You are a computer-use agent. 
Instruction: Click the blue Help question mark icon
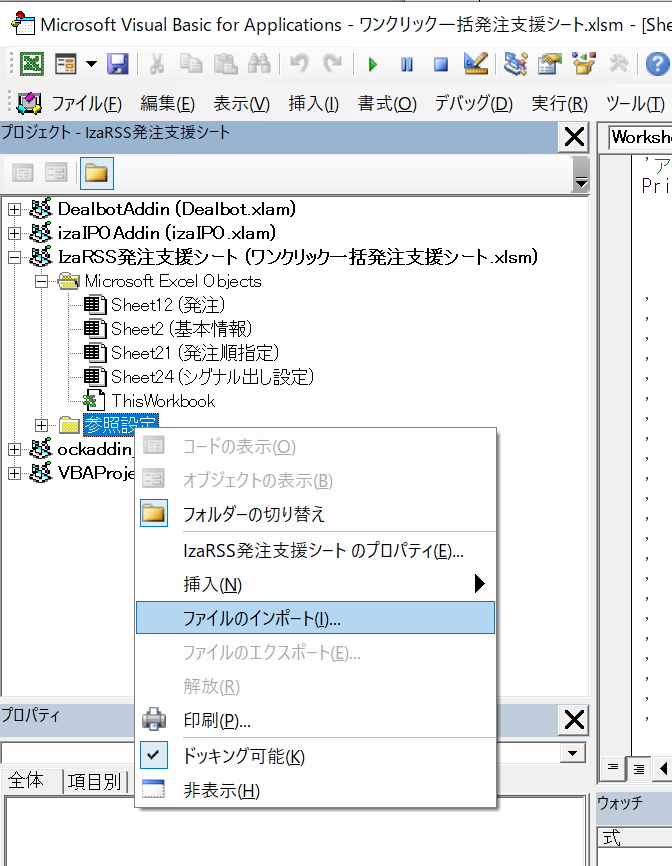(x=657, y=64)
